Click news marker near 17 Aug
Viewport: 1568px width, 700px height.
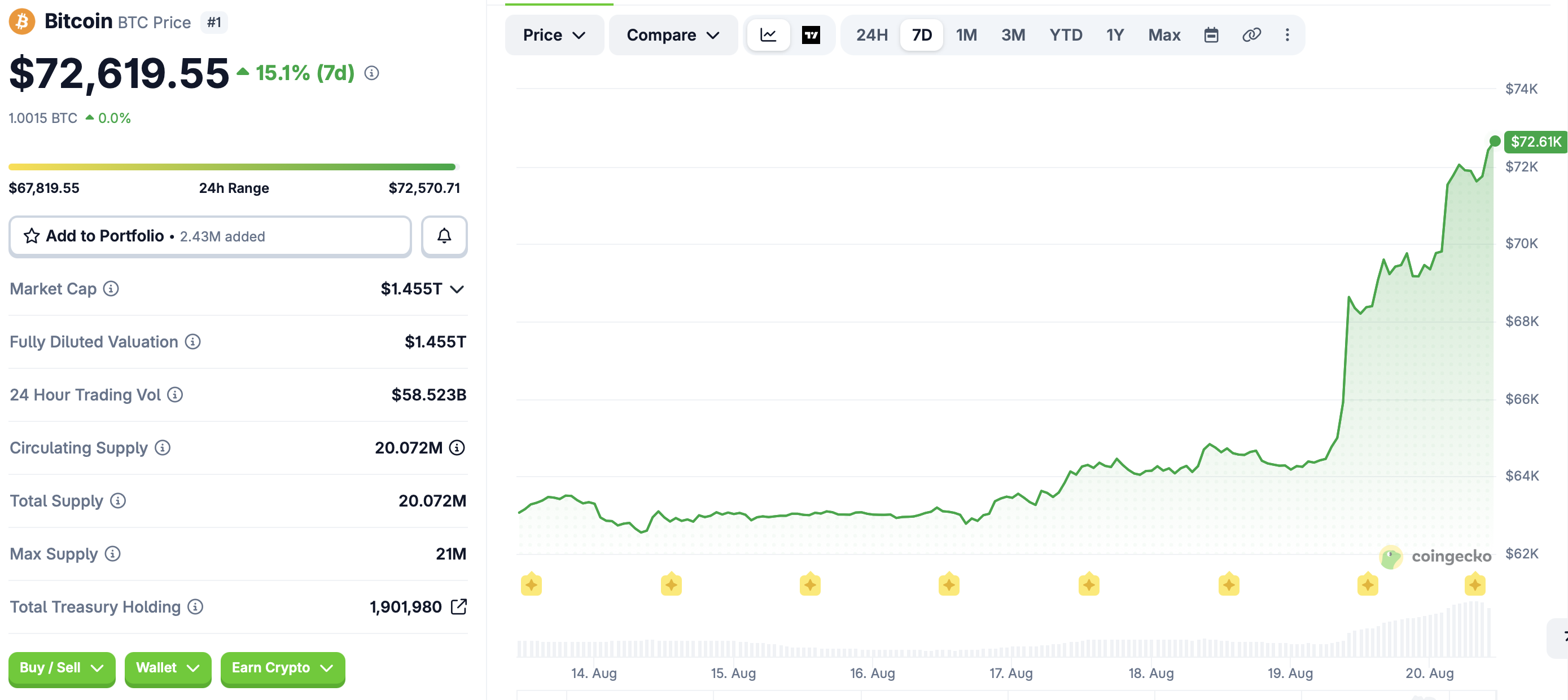[949, 584]
